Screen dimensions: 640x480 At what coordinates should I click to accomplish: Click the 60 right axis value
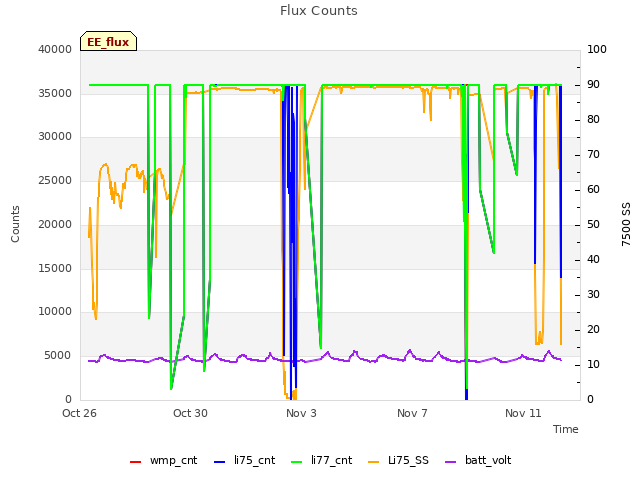coord(593,189)
